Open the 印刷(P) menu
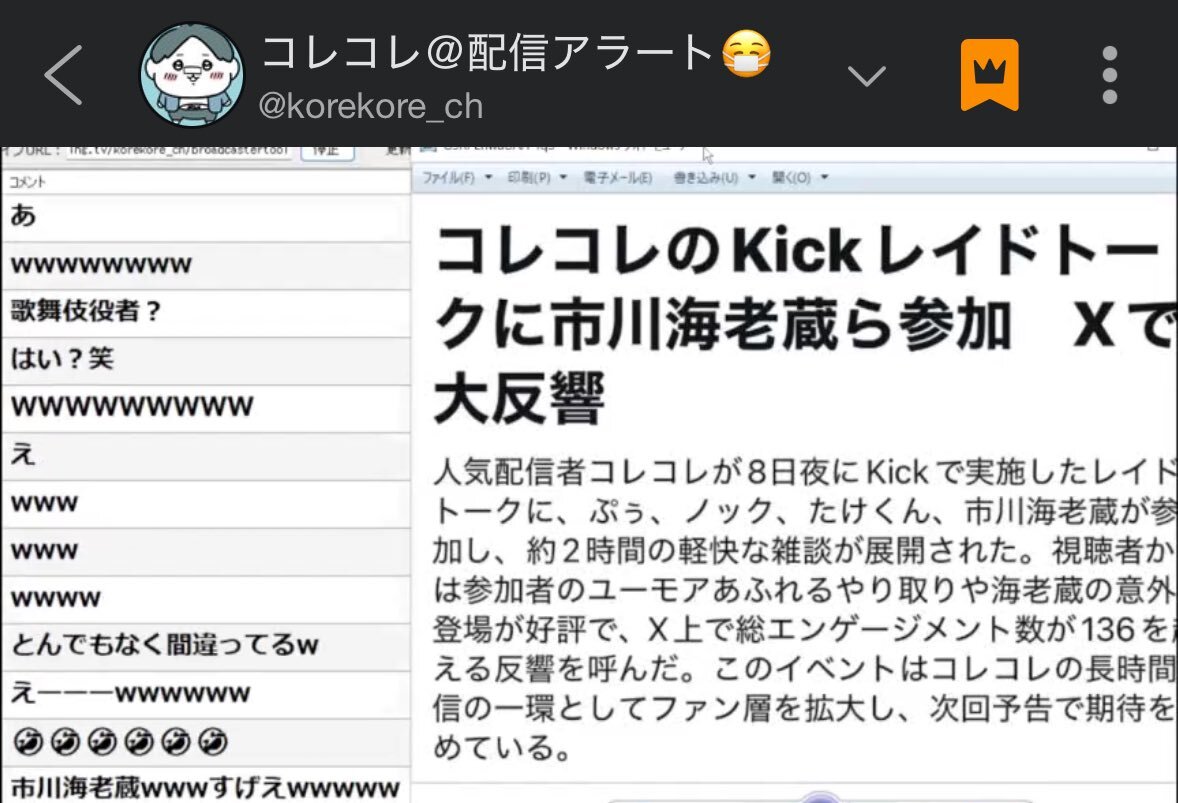This screenshot has height=803, width=1178. point(529,178)
